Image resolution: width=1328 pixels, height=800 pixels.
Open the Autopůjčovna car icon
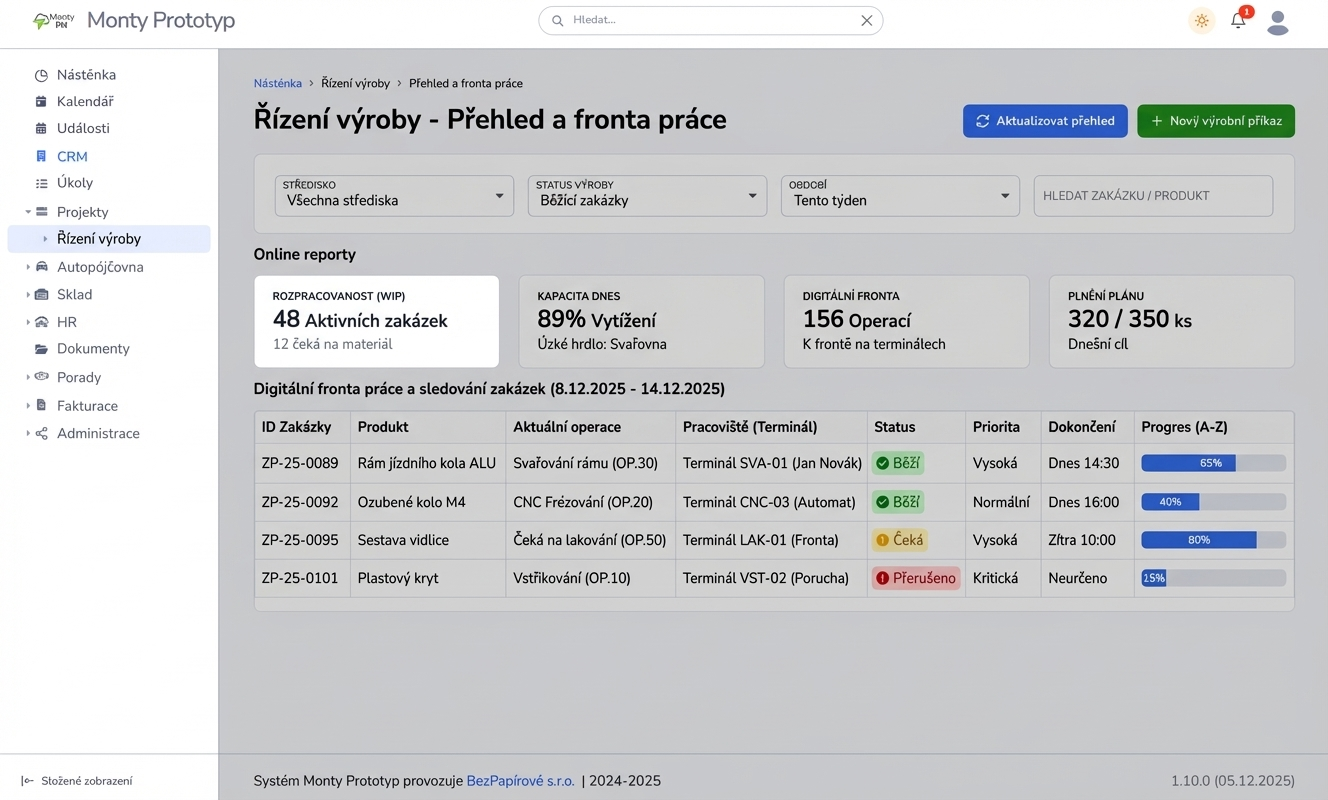(x=40, y=266)
